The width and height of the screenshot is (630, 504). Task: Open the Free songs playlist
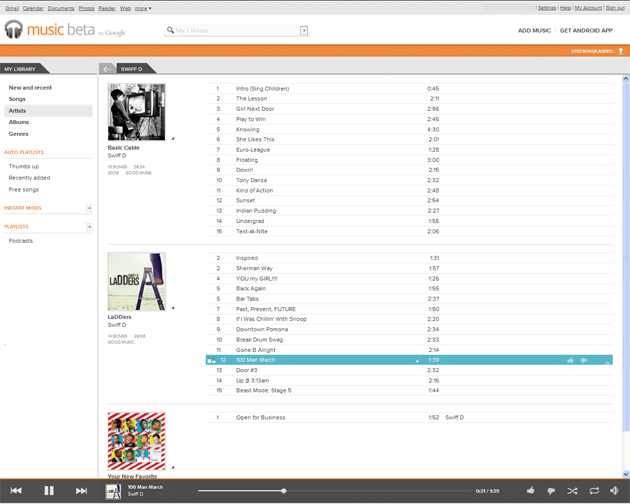(24, 189)
